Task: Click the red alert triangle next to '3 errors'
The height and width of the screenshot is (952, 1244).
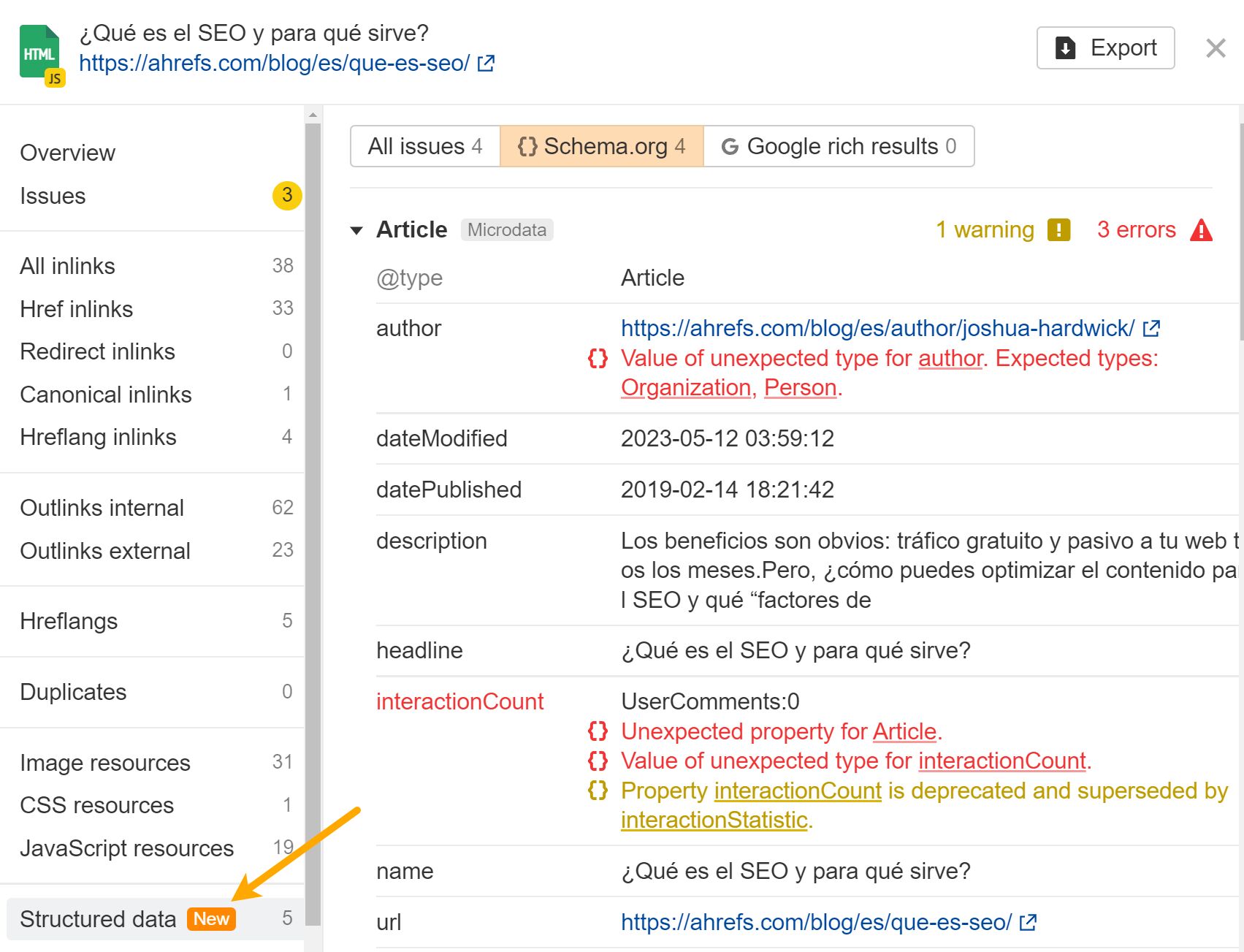Action: coord(1202,229)
